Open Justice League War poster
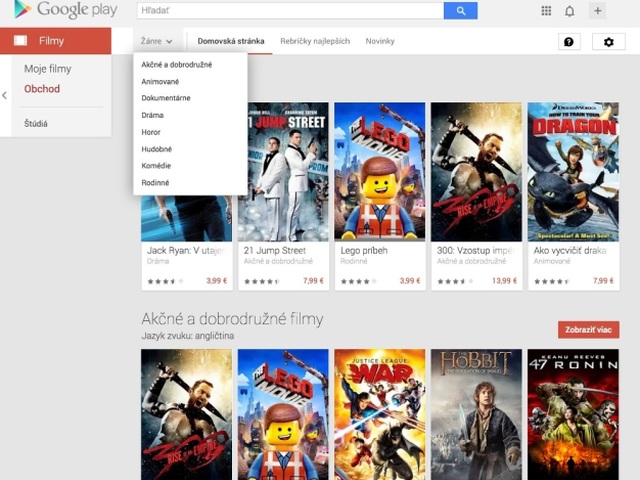This screenshot has width=640, height=480. [x=380, y=414]
